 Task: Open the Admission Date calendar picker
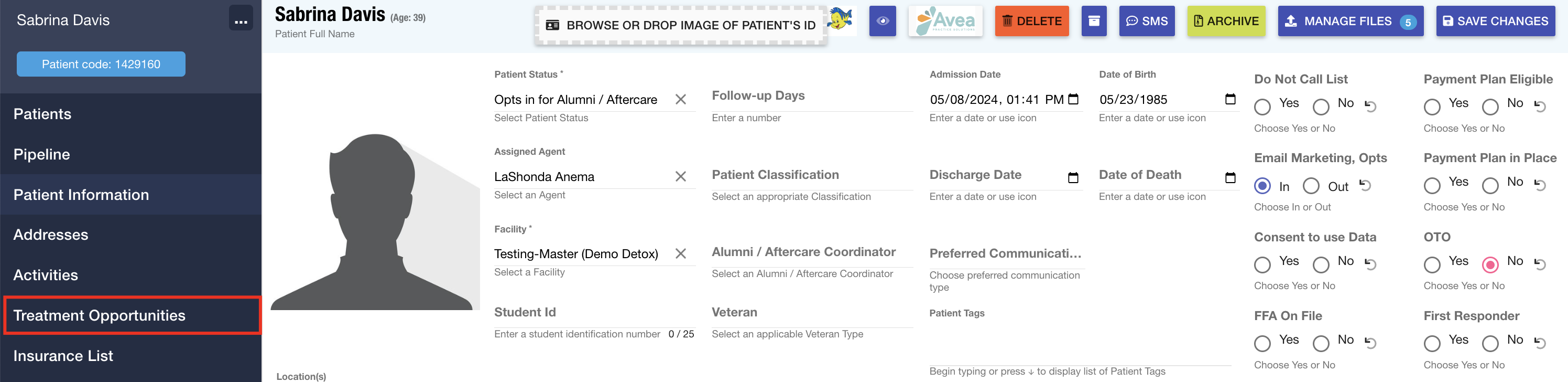click(x=1073, y=99)
